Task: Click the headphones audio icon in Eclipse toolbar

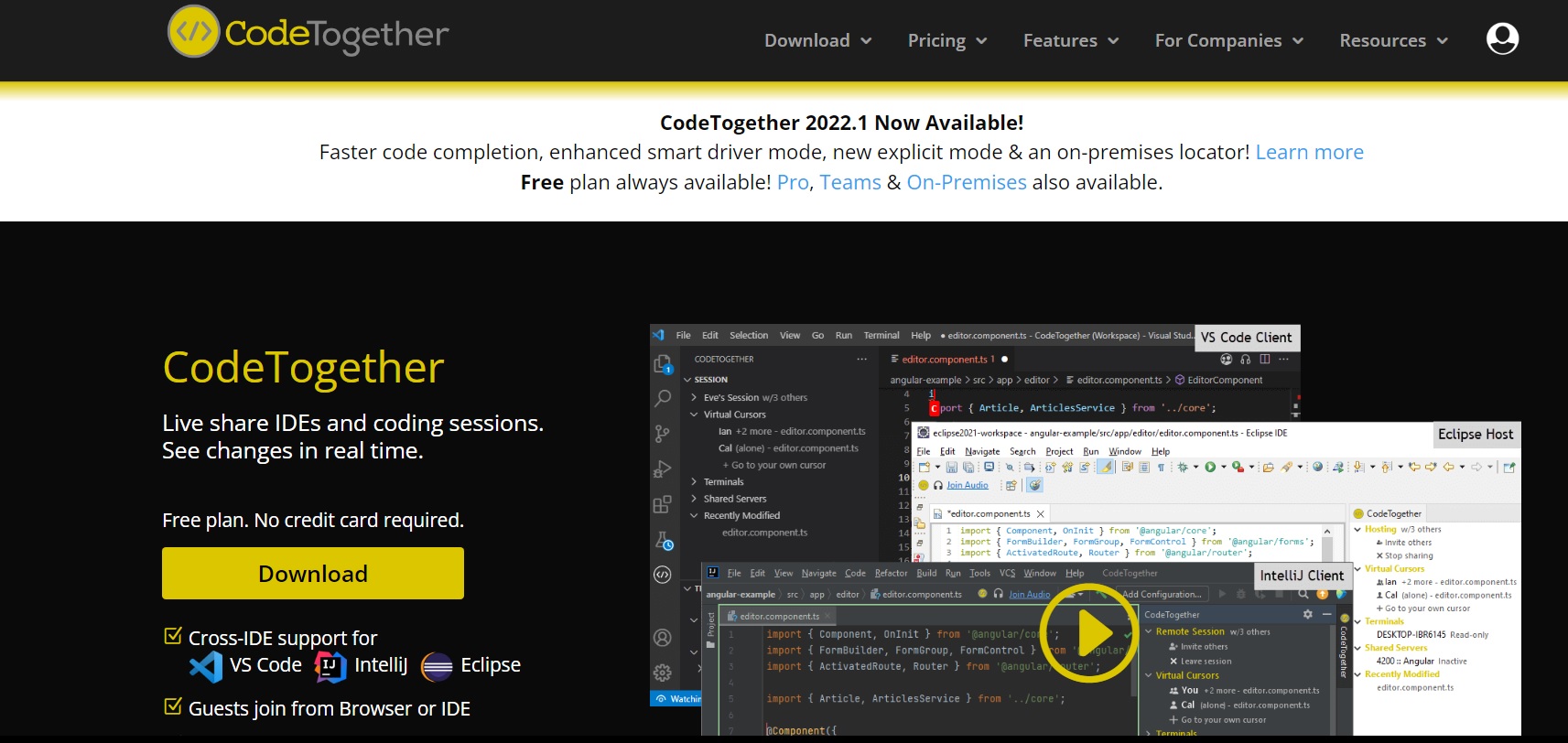Action: pyautogui.click(x=938, y=485)
